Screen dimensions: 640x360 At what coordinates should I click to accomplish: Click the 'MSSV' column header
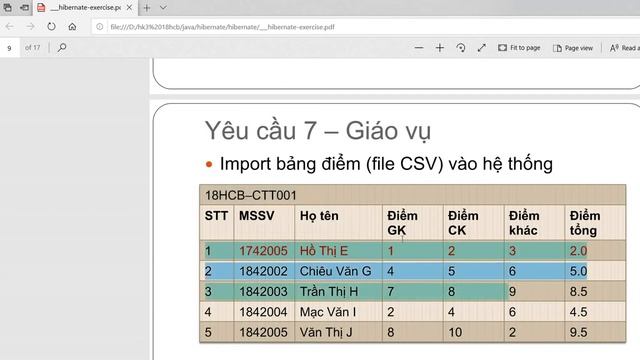pyautogui.click(x=256, y=216)
